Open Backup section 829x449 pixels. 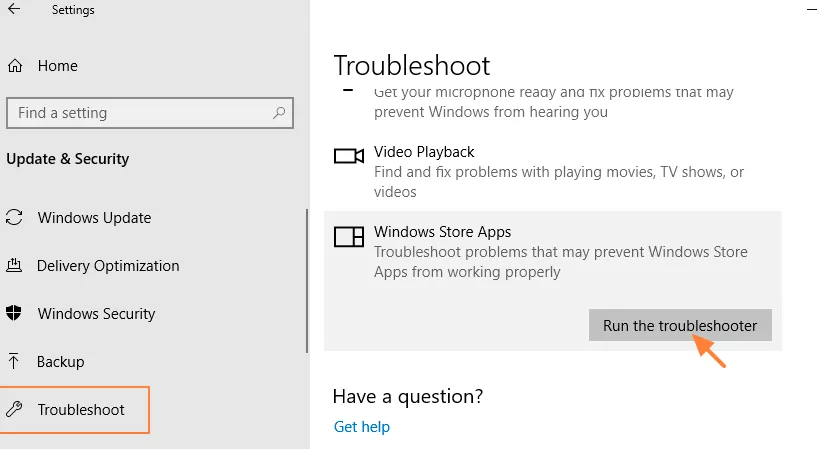click(60, 362)
